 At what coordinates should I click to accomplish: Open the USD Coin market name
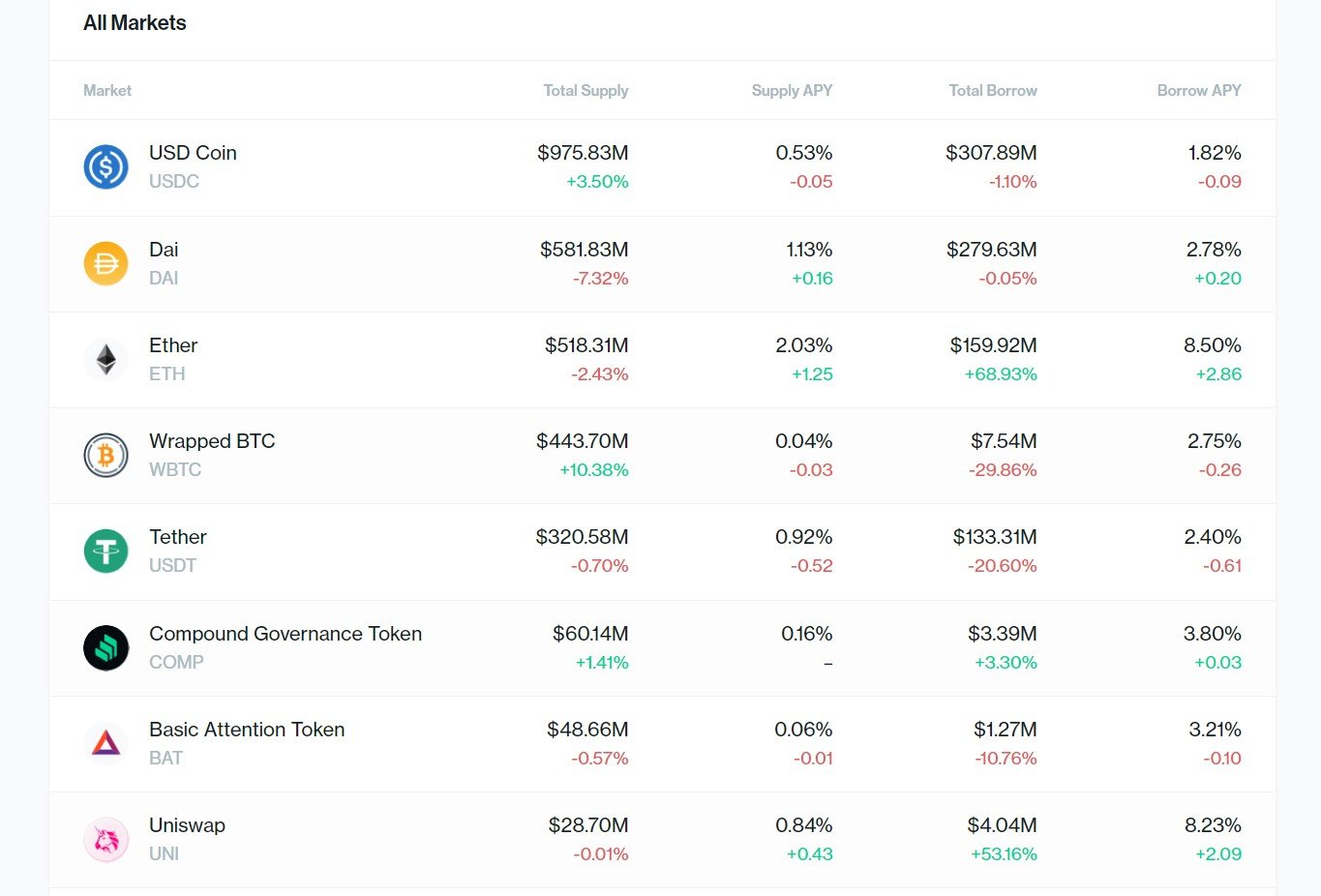(x=193, y=153)
